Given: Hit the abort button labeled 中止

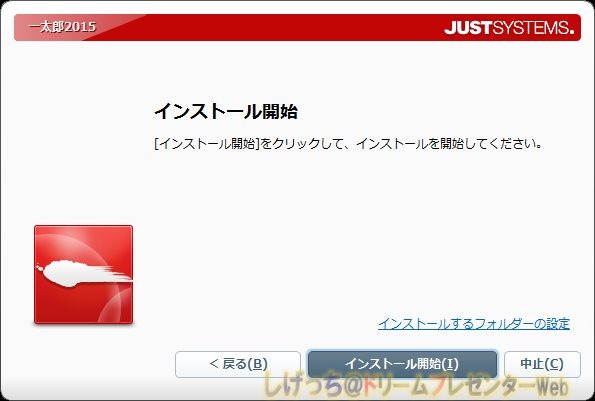Looking at the screenshot, I should coord(542,364).
